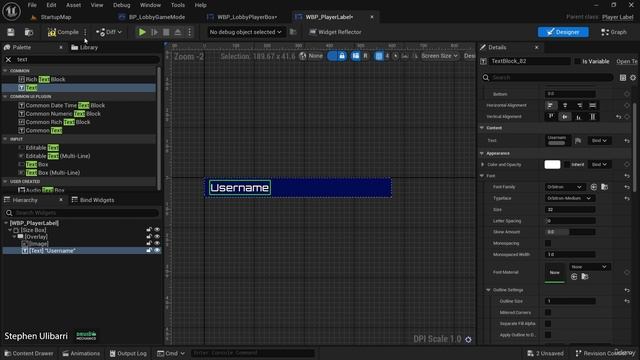Select Rich Text Block from palette
640x360 pixels.
pos(45,79)
